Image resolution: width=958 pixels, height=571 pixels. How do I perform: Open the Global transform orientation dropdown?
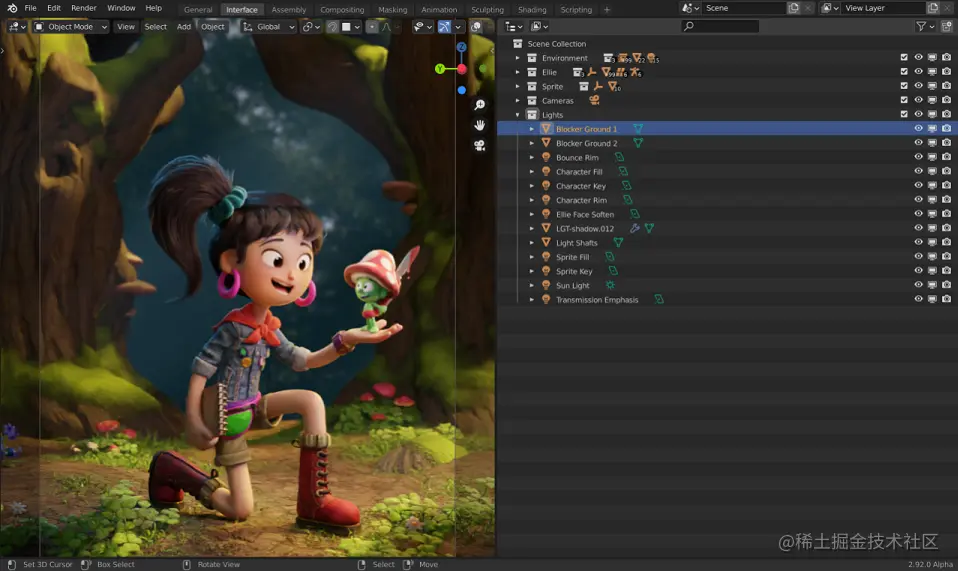tap(268, 27)
